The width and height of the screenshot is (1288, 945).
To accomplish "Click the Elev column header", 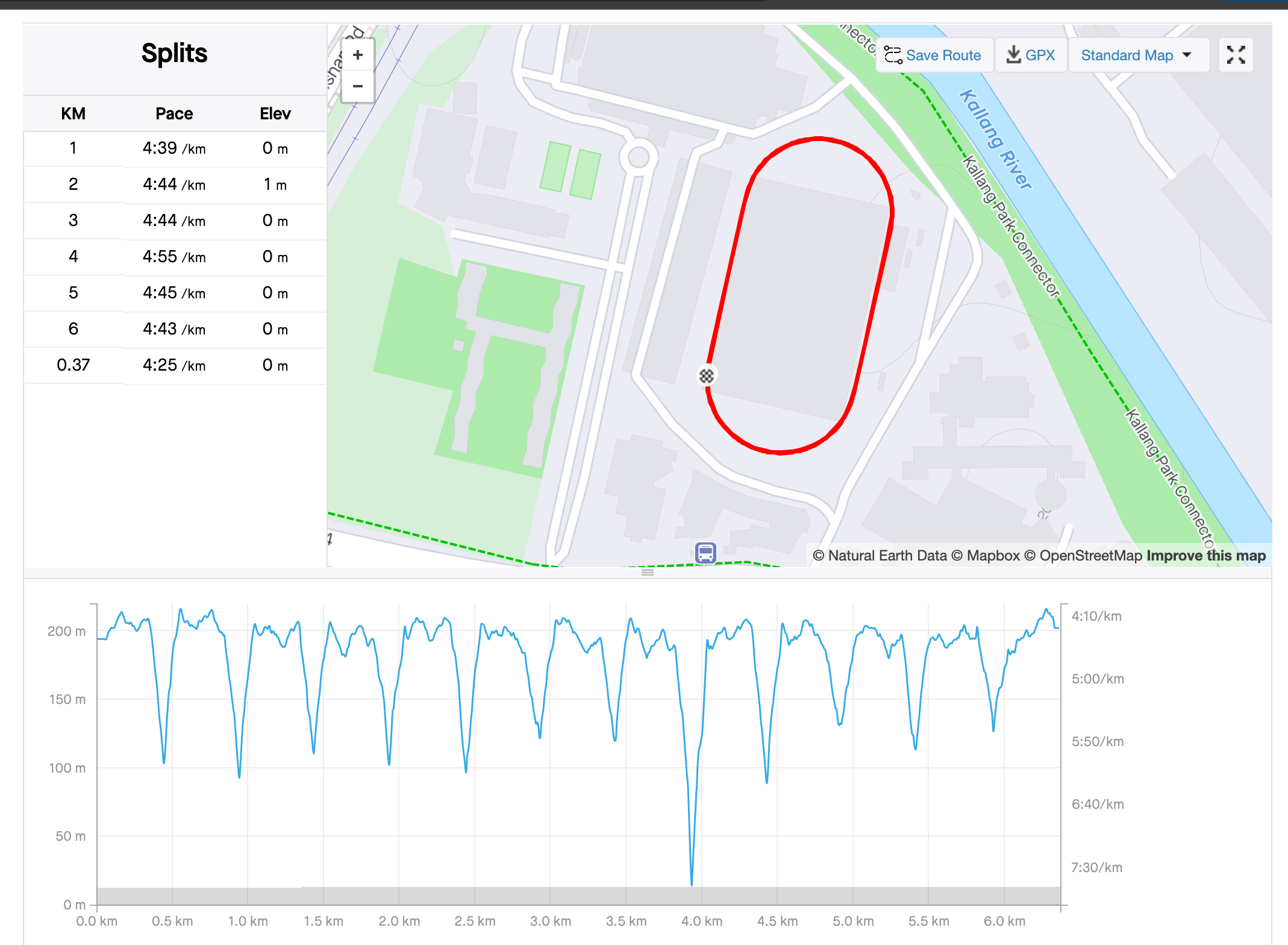I will [275, 114].
